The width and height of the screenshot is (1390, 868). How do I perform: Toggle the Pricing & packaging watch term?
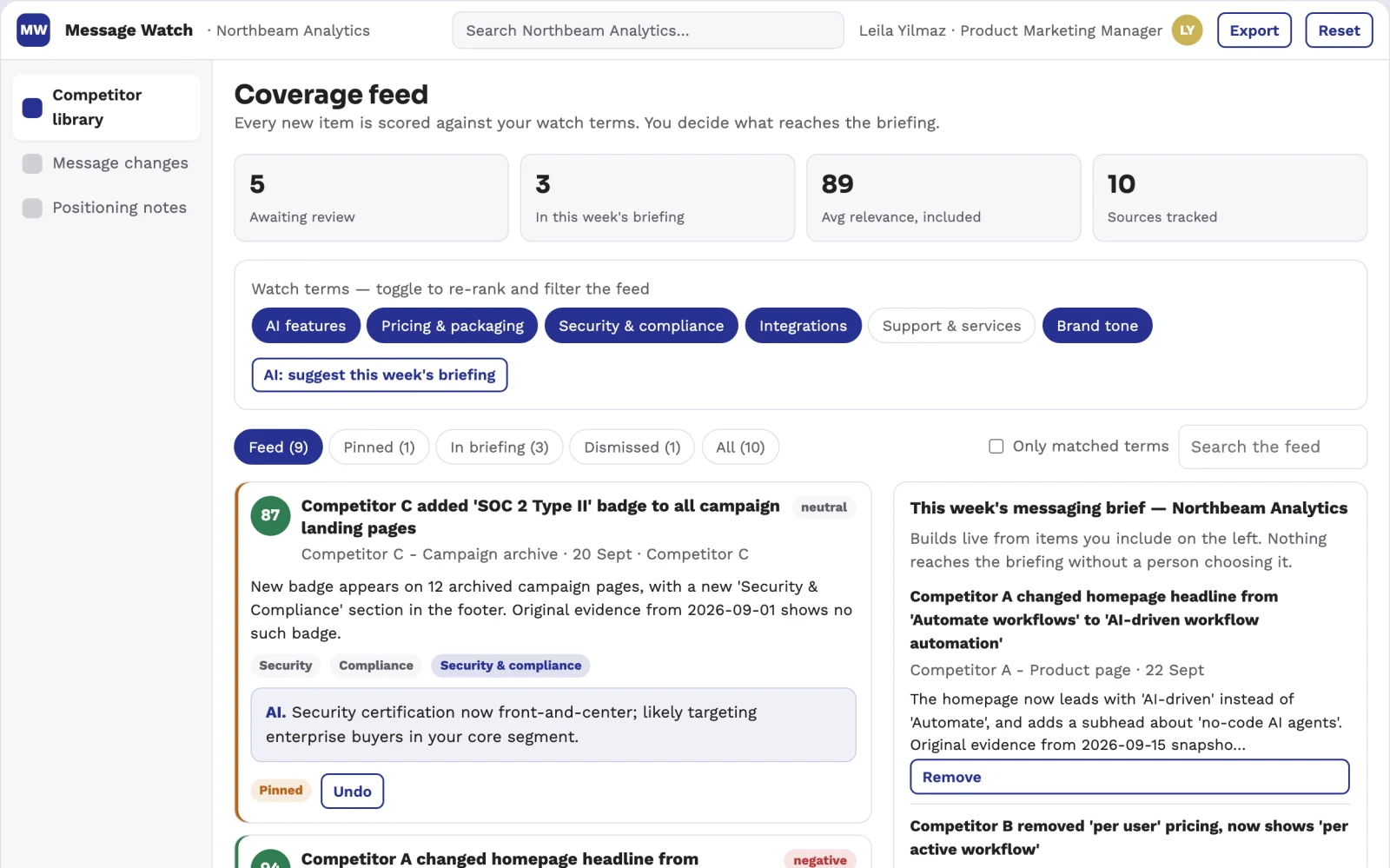[x=453, y=326]
